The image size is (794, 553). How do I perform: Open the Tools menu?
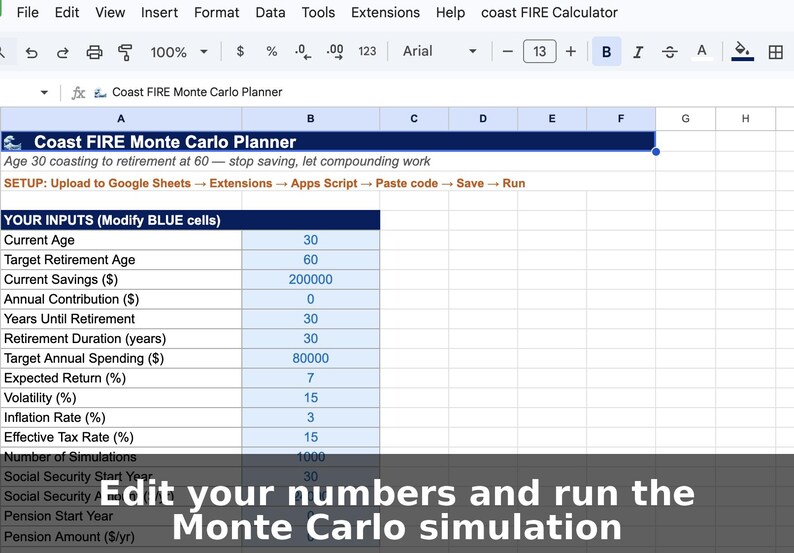coord(318,12)
